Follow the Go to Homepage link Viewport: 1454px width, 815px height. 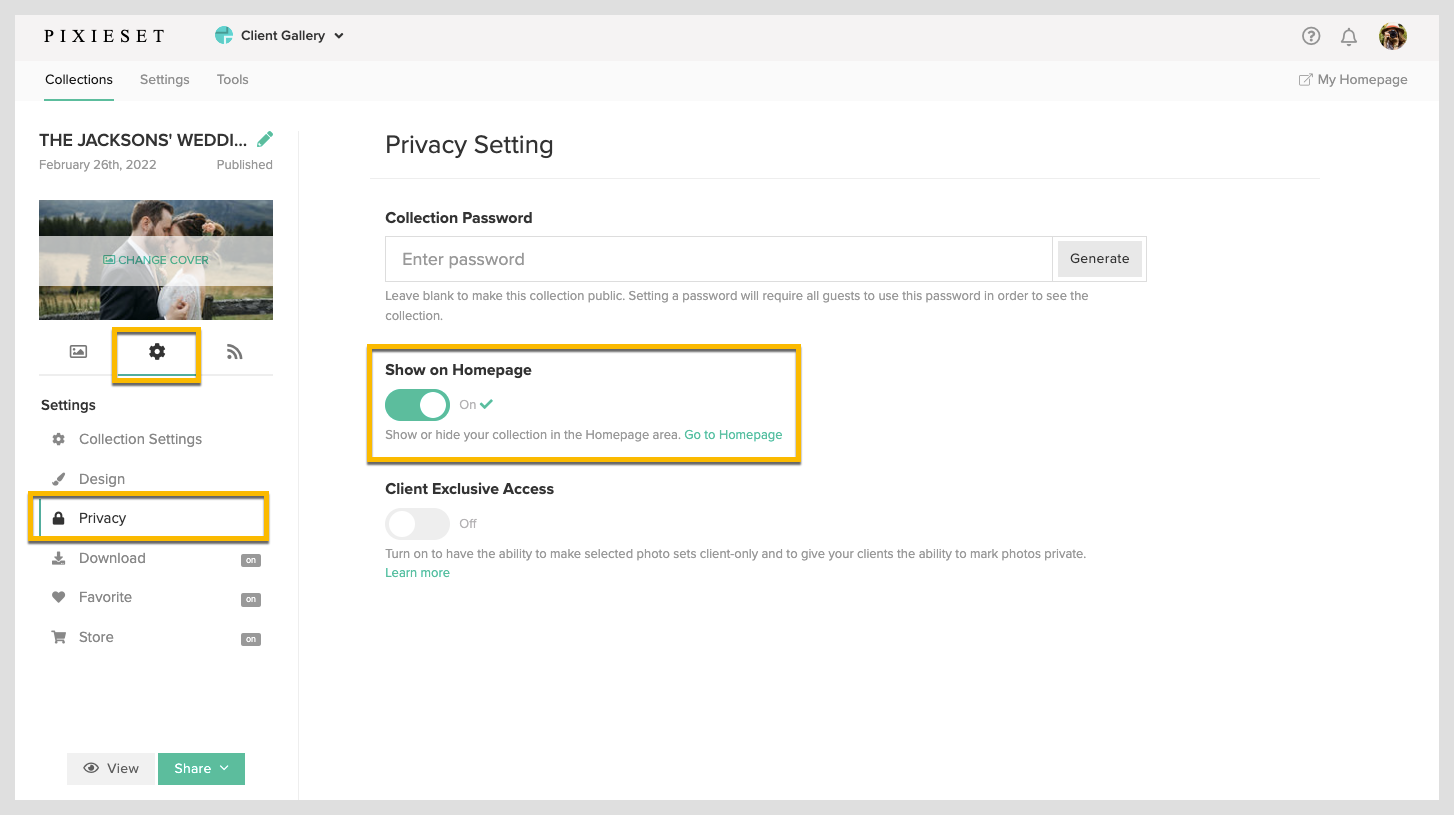[733, 435]
